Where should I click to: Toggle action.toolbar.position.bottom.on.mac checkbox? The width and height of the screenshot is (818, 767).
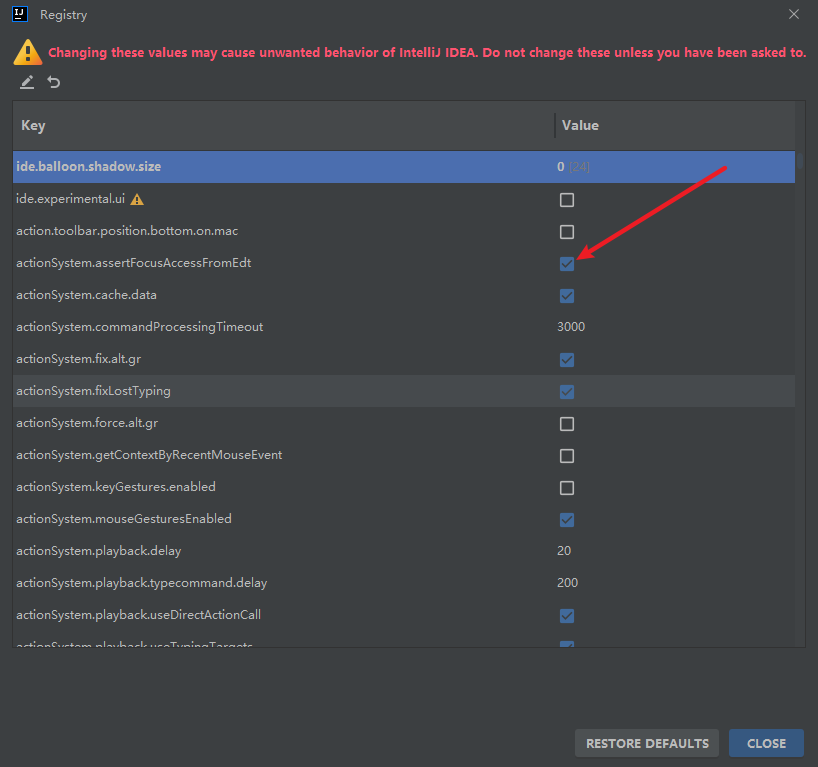(567, 232)
